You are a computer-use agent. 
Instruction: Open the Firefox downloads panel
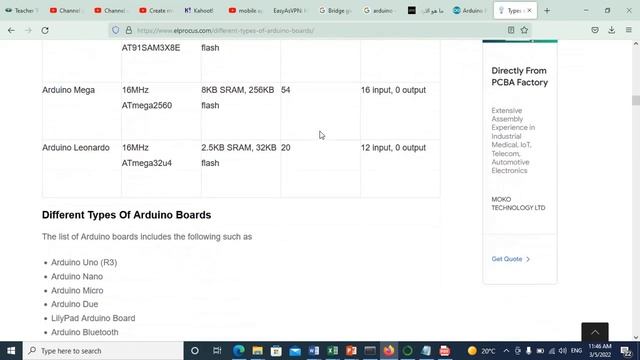611,30
